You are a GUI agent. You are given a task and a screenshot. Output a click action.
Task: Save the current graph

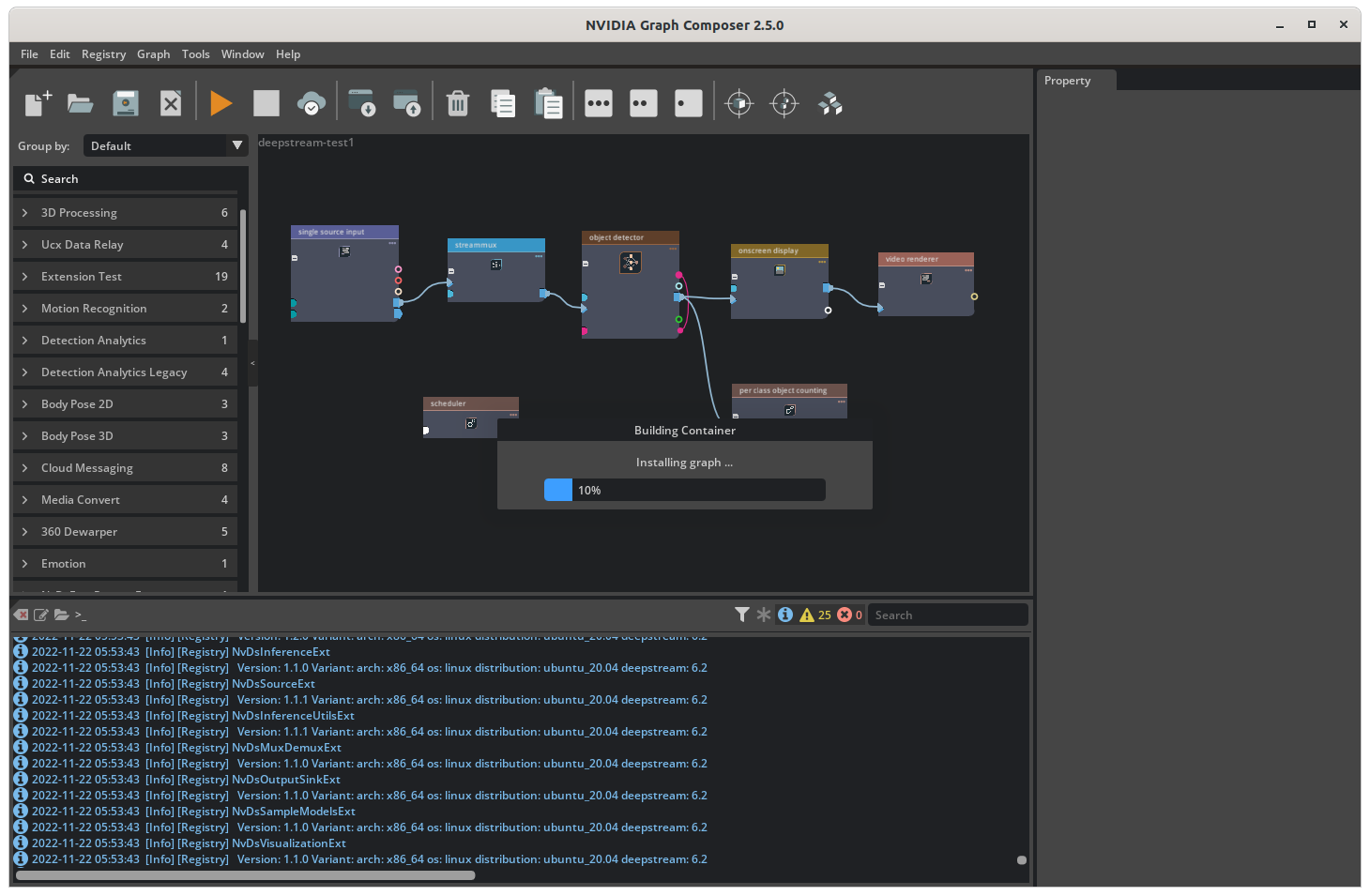coord(126,103)
